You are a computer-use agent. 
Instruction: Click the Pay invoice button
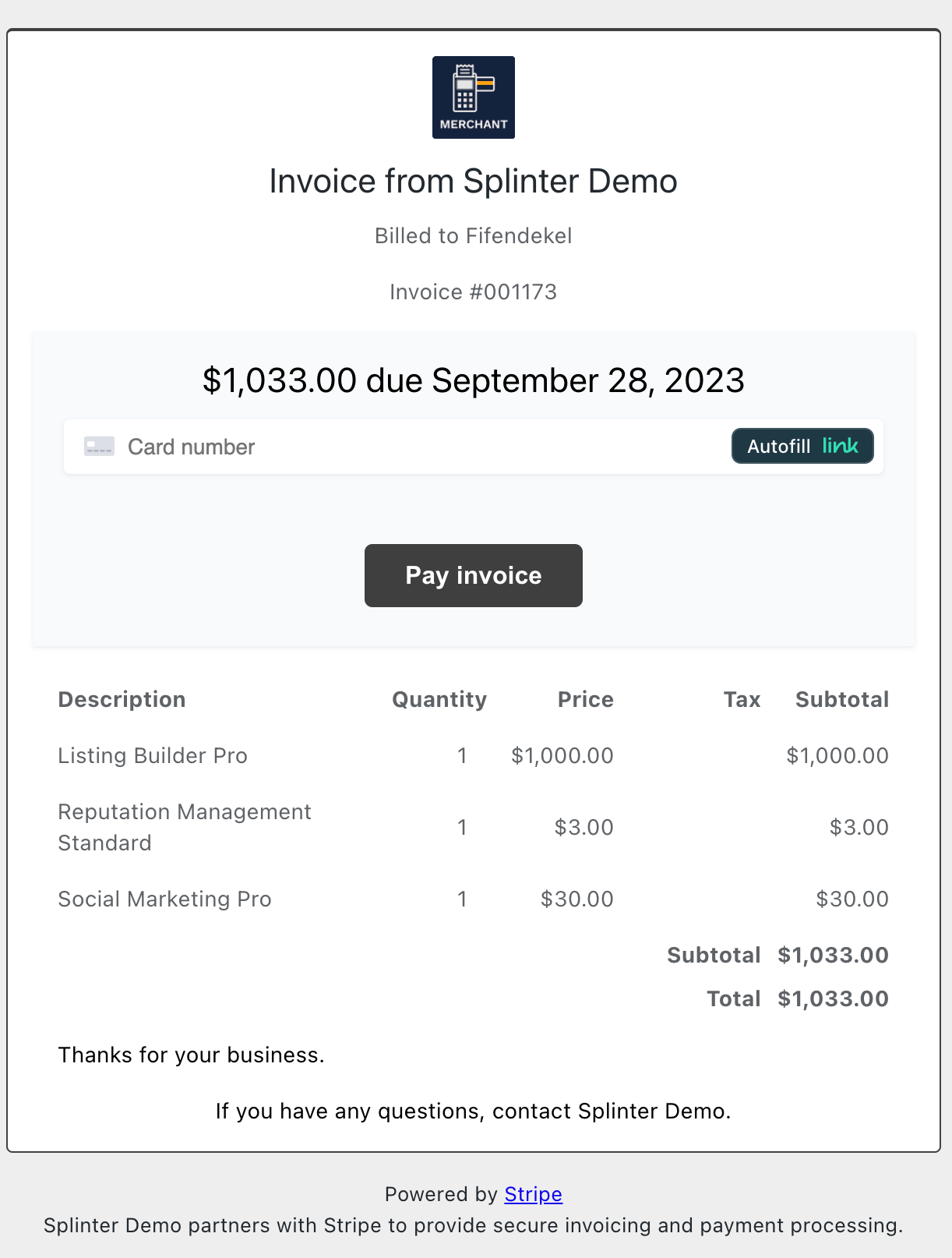click(474, 575)
